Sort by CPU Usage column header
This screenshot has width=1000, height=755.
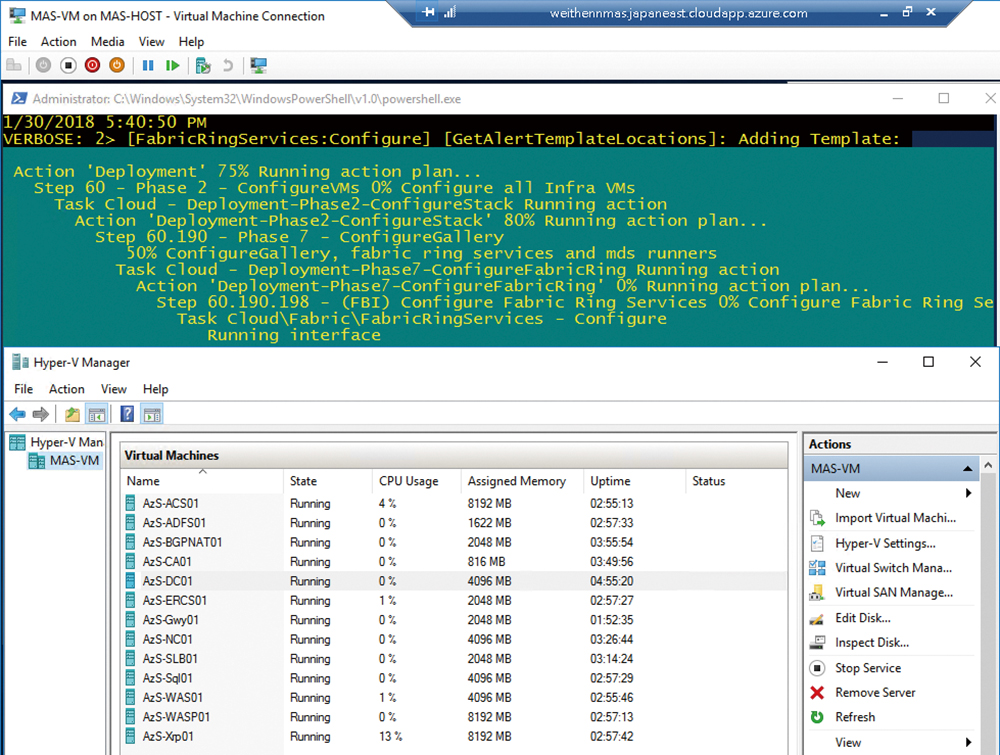click(417, 481)
